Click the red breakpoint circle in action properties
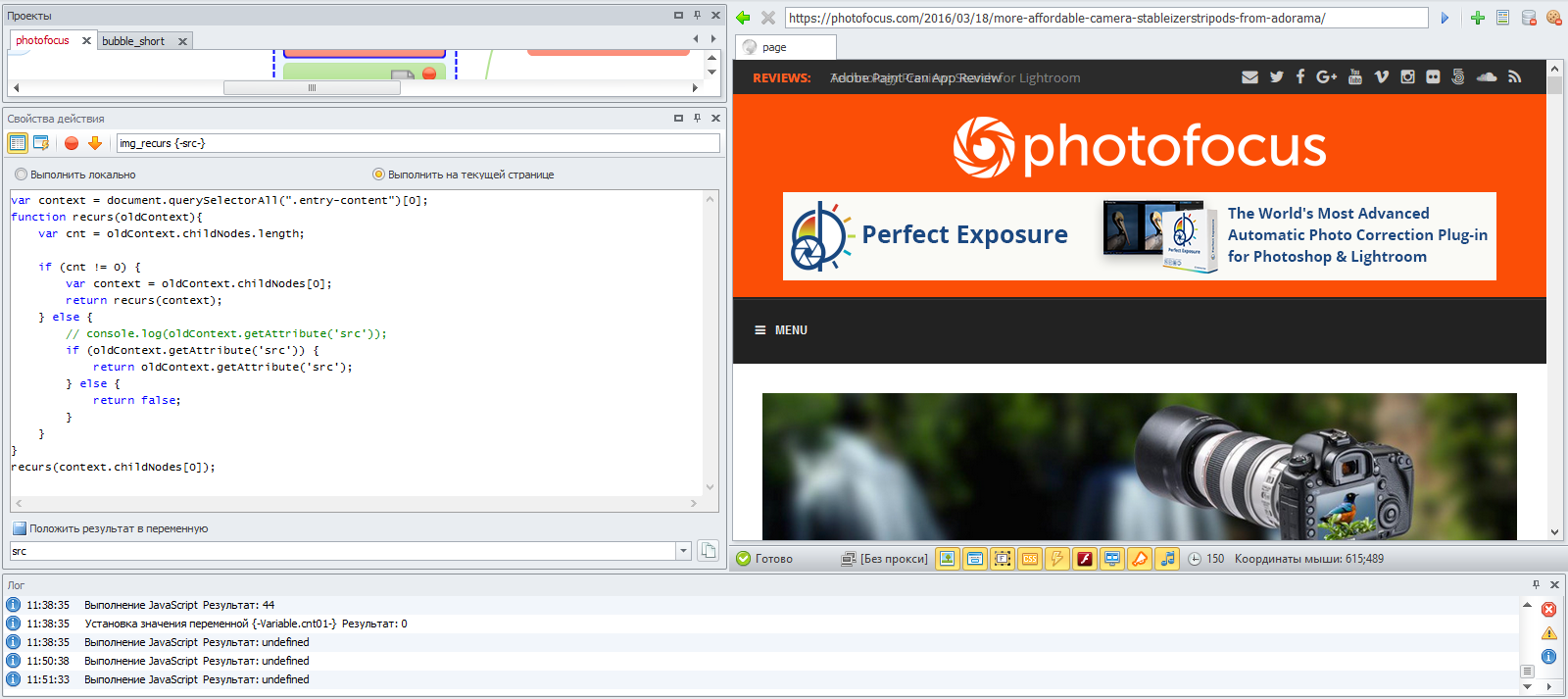Image resolution: width=1568 pixels, height=699 pixels. tap(72, 143)
